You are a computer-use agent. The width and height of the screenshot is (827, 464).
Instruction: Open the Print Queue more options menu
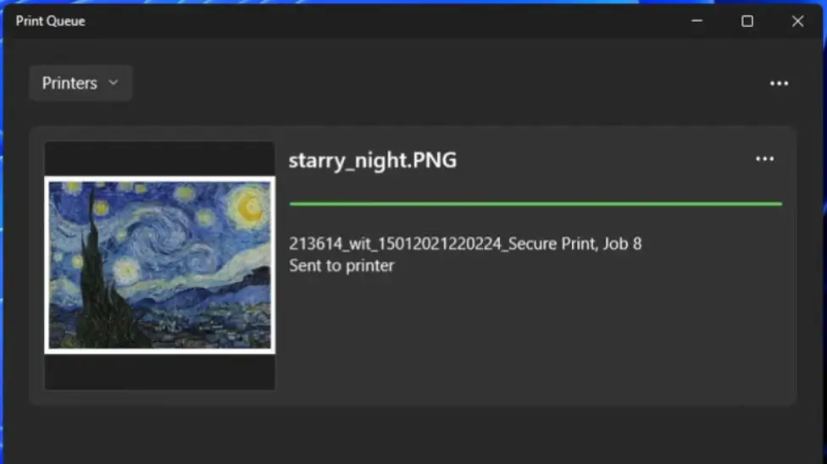point(779,83)
